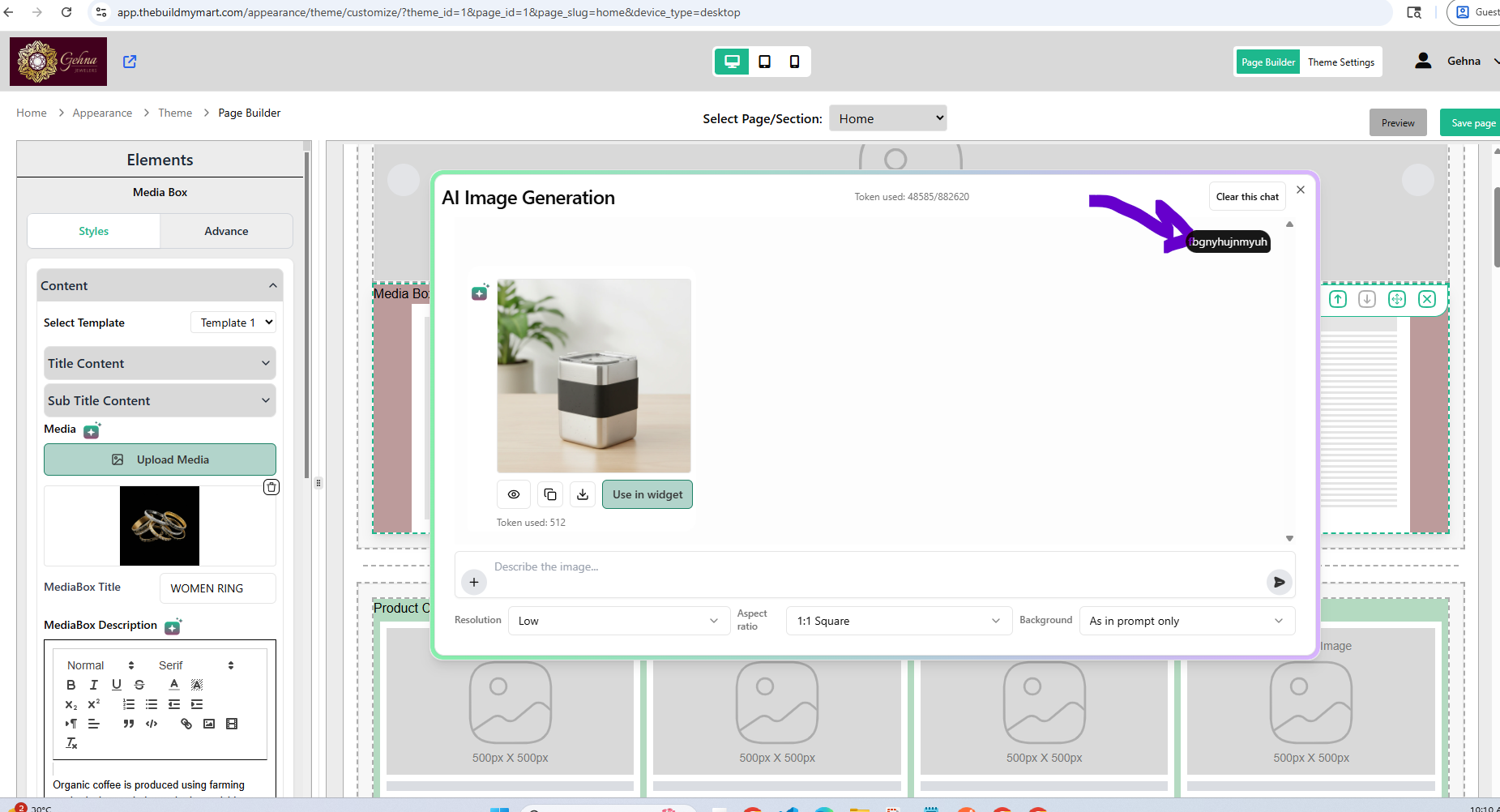Open the Serif font picker
Screen dimensions: 1500x812
point(196,665)
